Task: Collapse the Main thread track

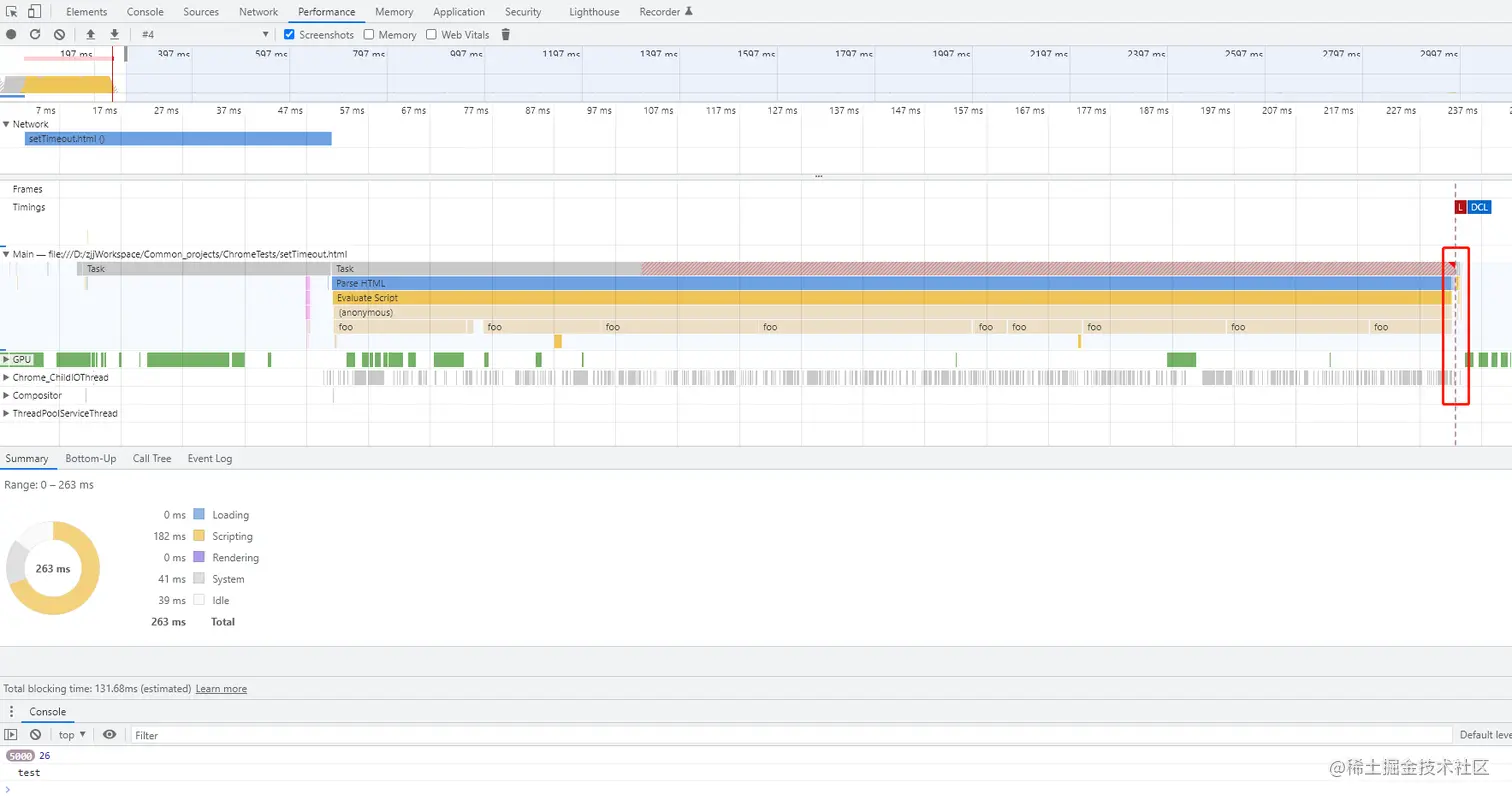Action: pyautogui.click(x=6, y=254)
